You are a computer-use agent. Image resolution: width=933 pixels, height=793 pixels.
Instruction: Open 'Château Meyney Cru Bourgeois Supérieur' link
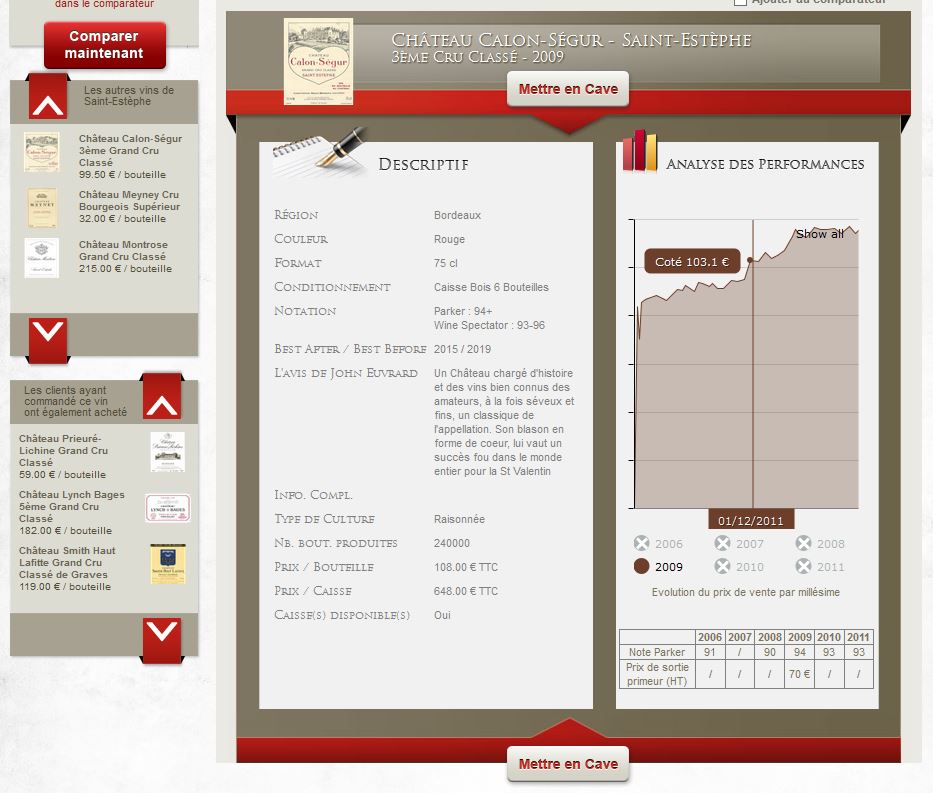(129, 200)
